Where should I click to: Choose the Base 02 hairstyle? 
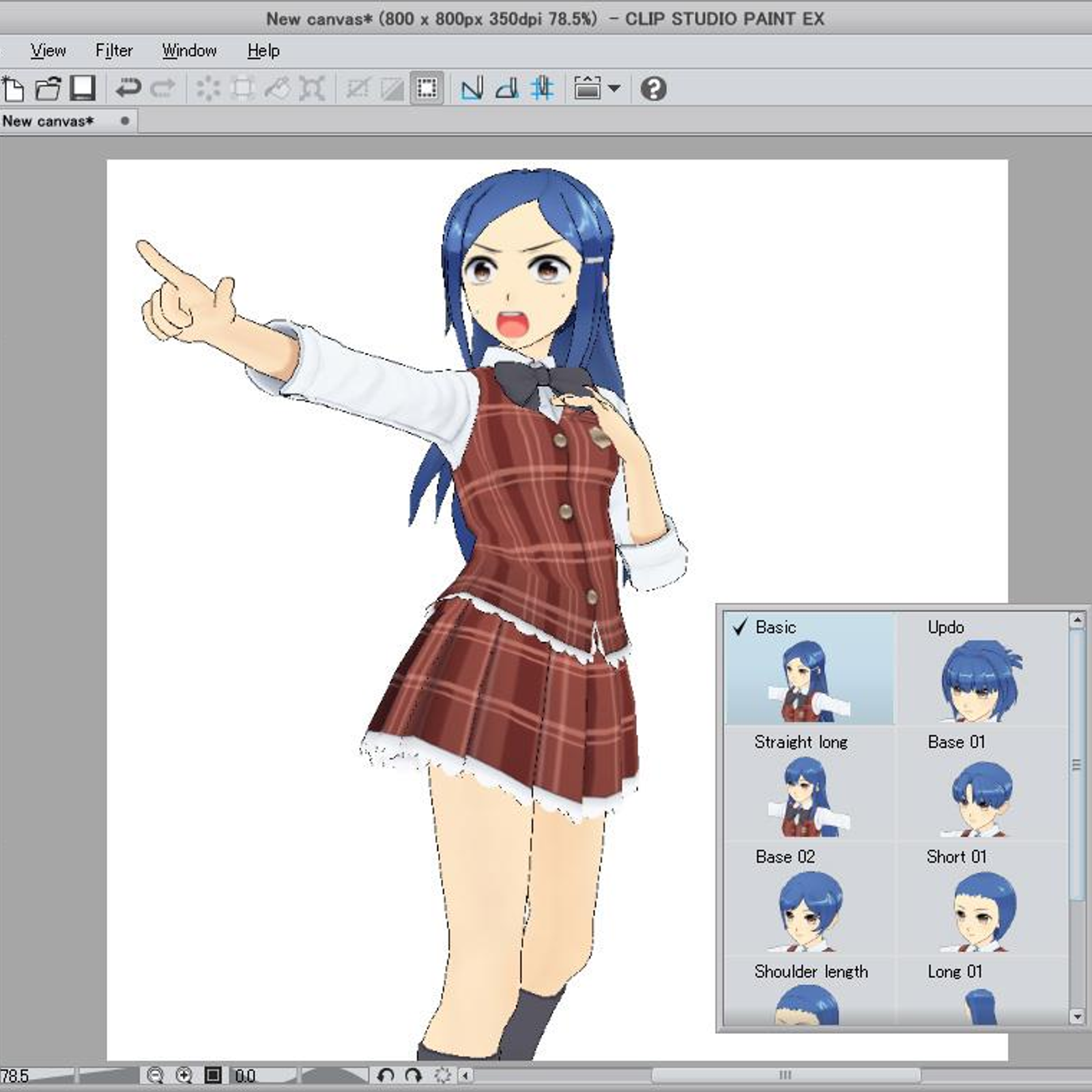pos(809,900)
